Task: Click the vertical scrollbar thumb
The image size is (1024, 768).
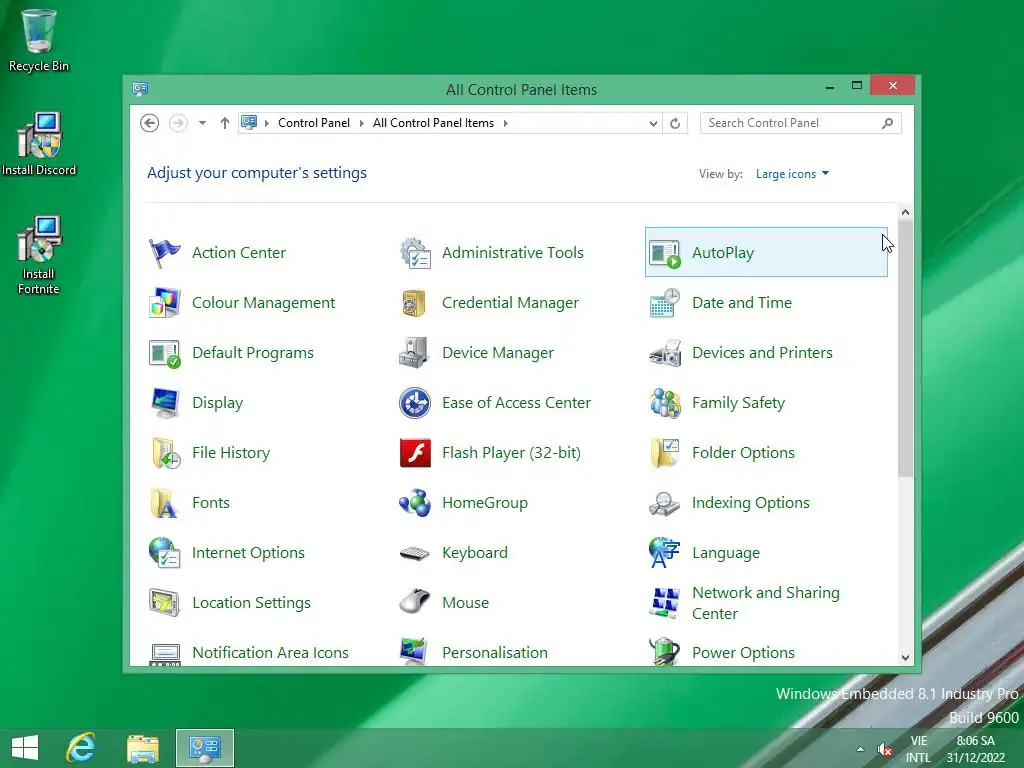Action: pos(905,349)
